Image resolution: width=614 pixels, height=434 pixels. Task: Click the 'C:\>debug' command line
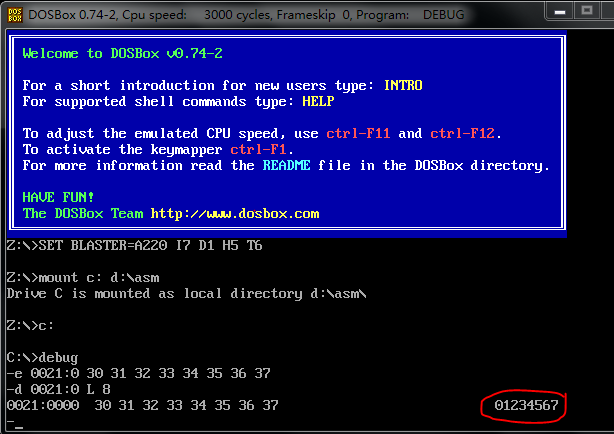[42, 358]
